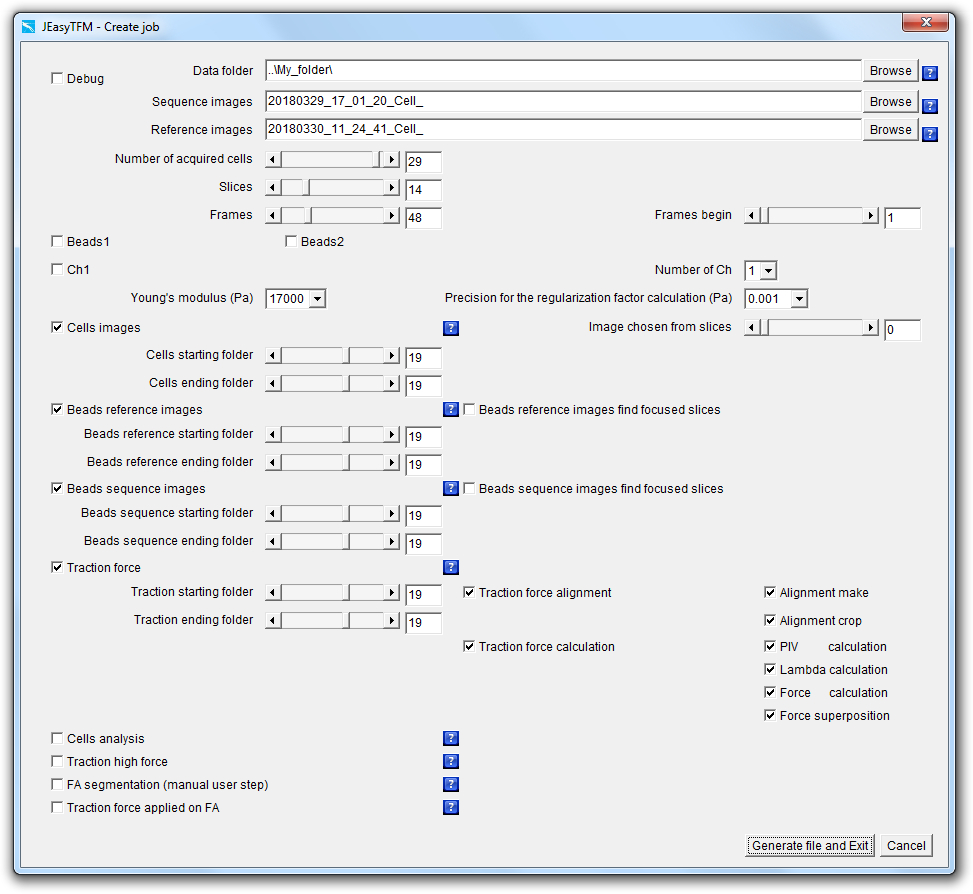This screenshot has width=973, height=894.
Task: Open help for Cells images
Action: (451, 328)
